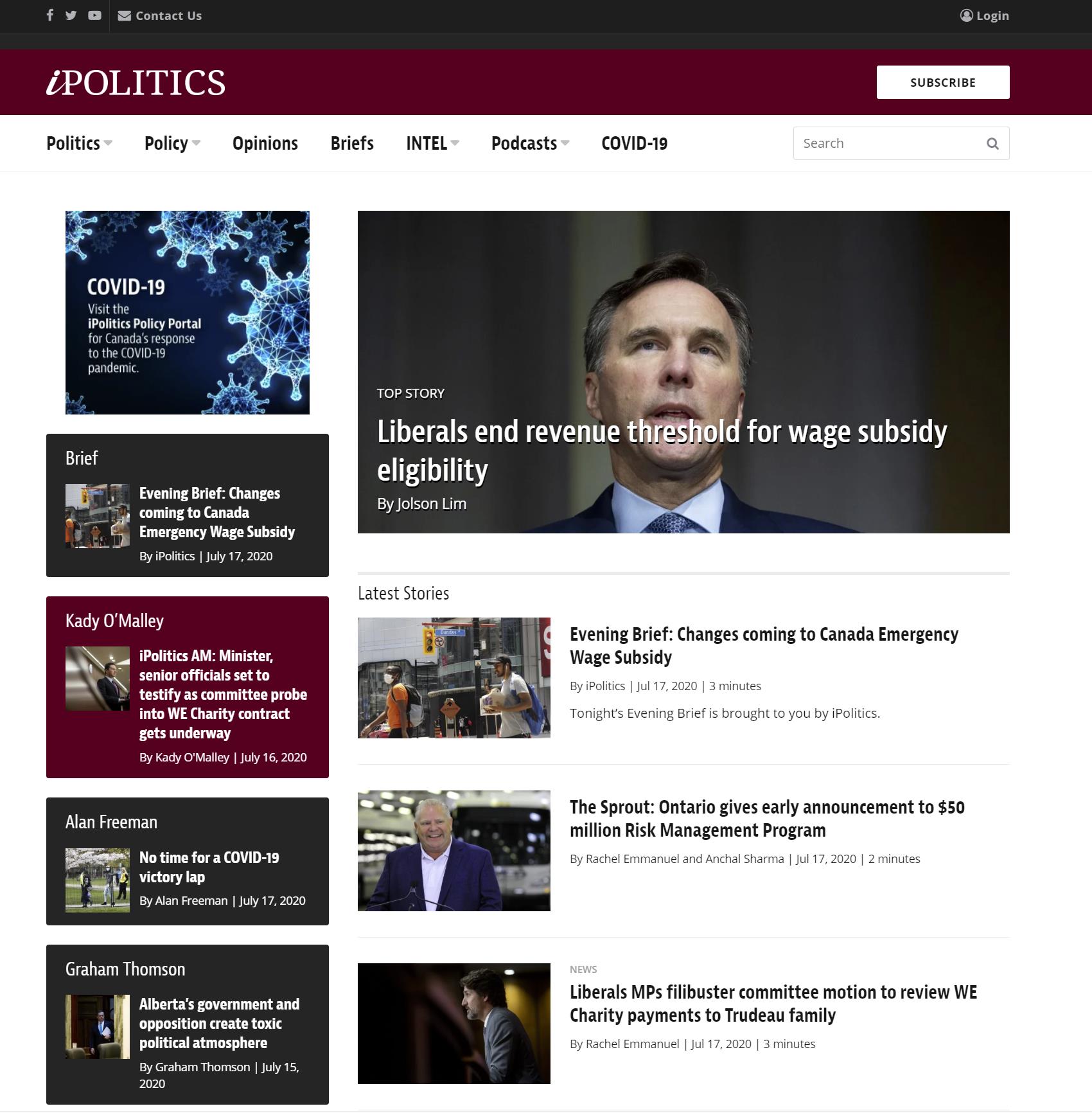Open the Opinions menu item
This screenshot has height=1113, width=1092.
click(265, 143)
